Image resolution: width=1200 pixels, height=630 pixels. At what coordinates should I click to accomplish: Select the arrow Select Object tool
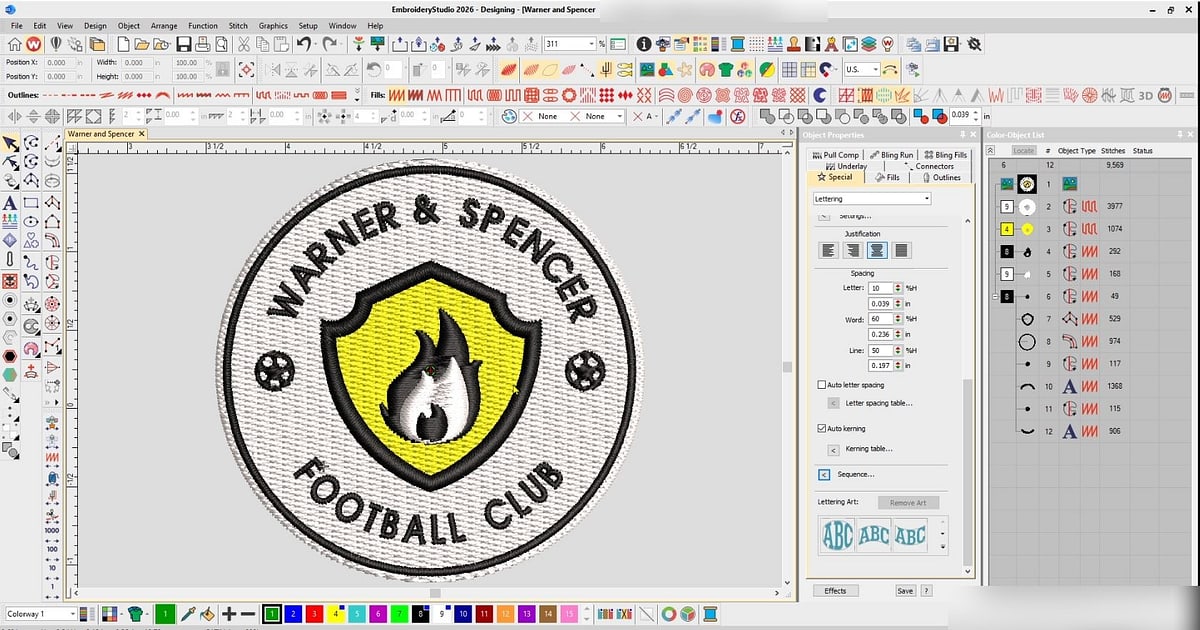pyautogui.click(x=10, y=143)
